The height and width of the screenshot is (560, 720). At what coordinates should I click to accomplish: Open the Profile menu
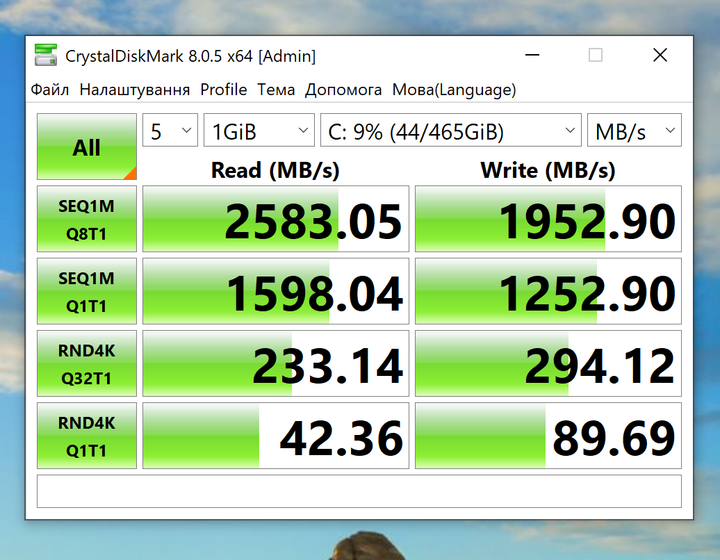(x=224, y=90)
